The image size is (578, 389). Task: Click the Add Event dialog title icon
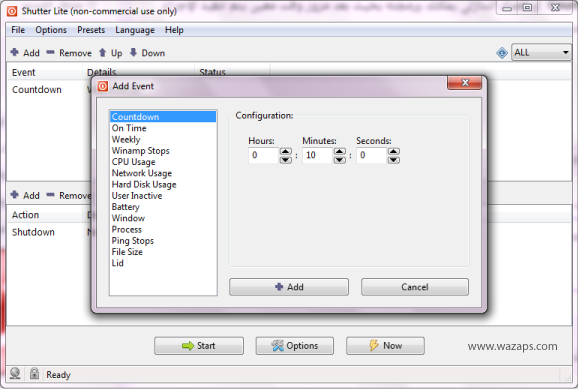coord(103,86)
